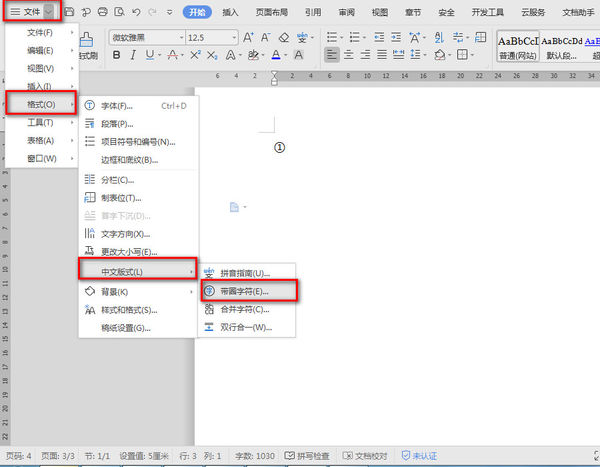Toggle Align right button
Viewport: 600px width, 467px height.
[365, 55]
